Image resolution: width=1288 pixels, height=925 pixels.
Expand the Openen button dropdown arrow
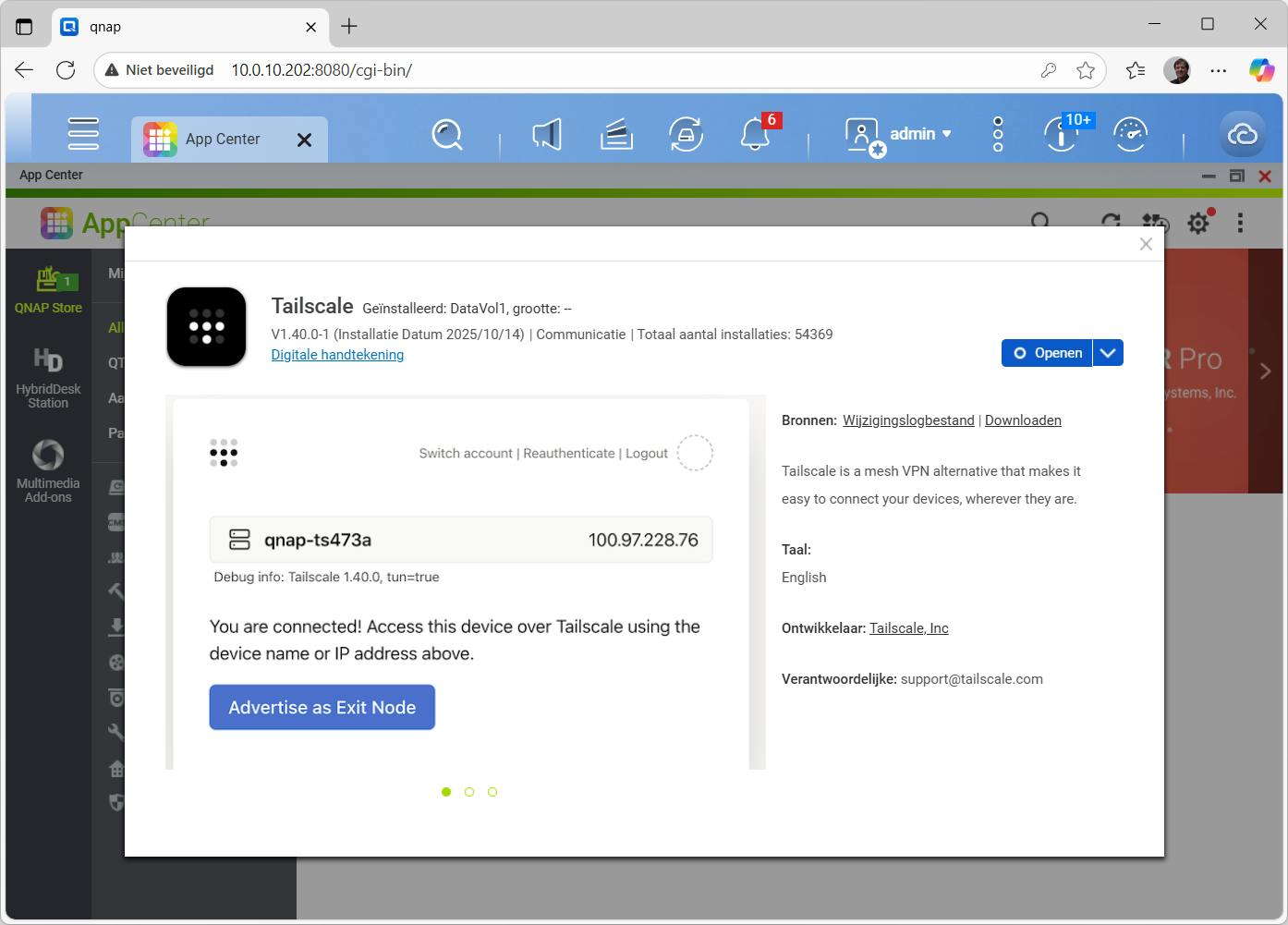pos(1108,353)
